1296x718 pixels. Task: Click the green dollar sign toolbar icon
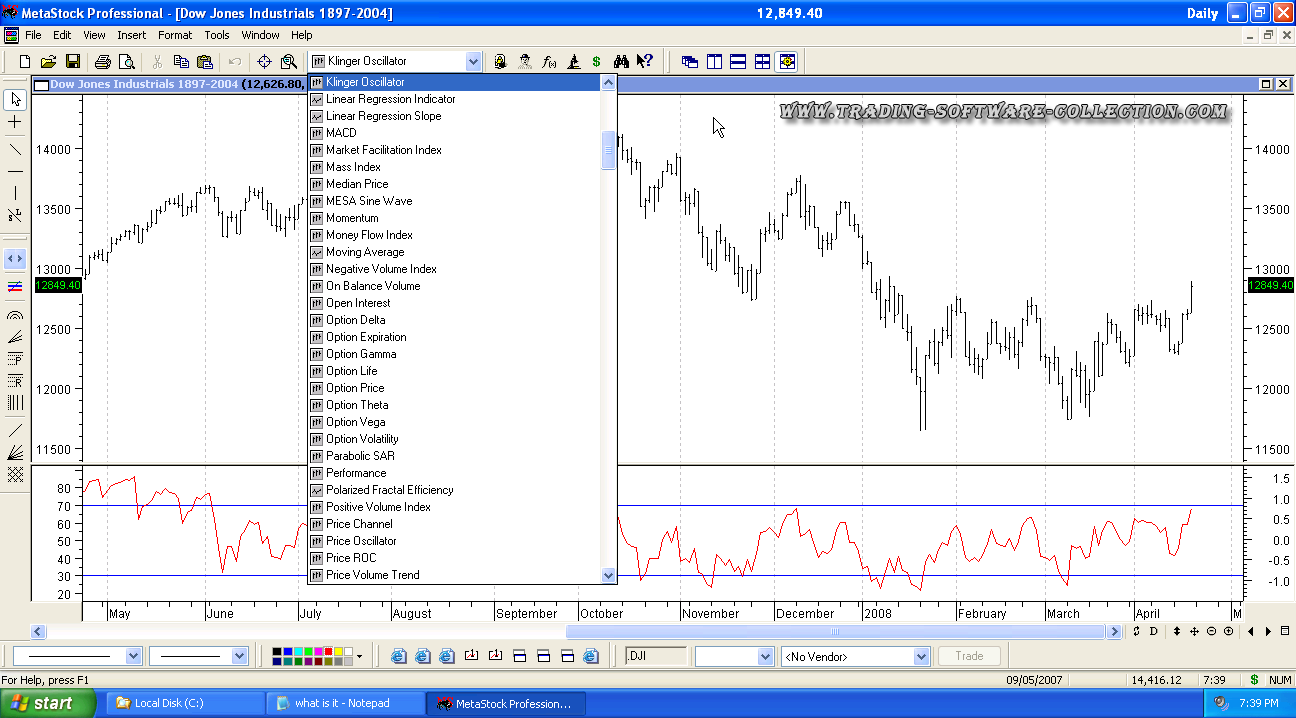[597, 62]
